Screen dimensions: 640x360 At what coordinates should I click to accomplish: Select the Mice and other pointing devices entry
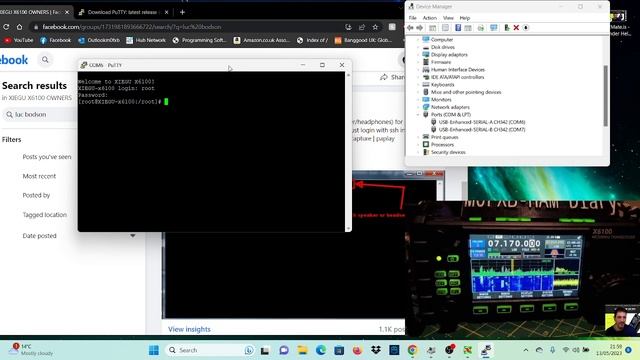(466, 92)
